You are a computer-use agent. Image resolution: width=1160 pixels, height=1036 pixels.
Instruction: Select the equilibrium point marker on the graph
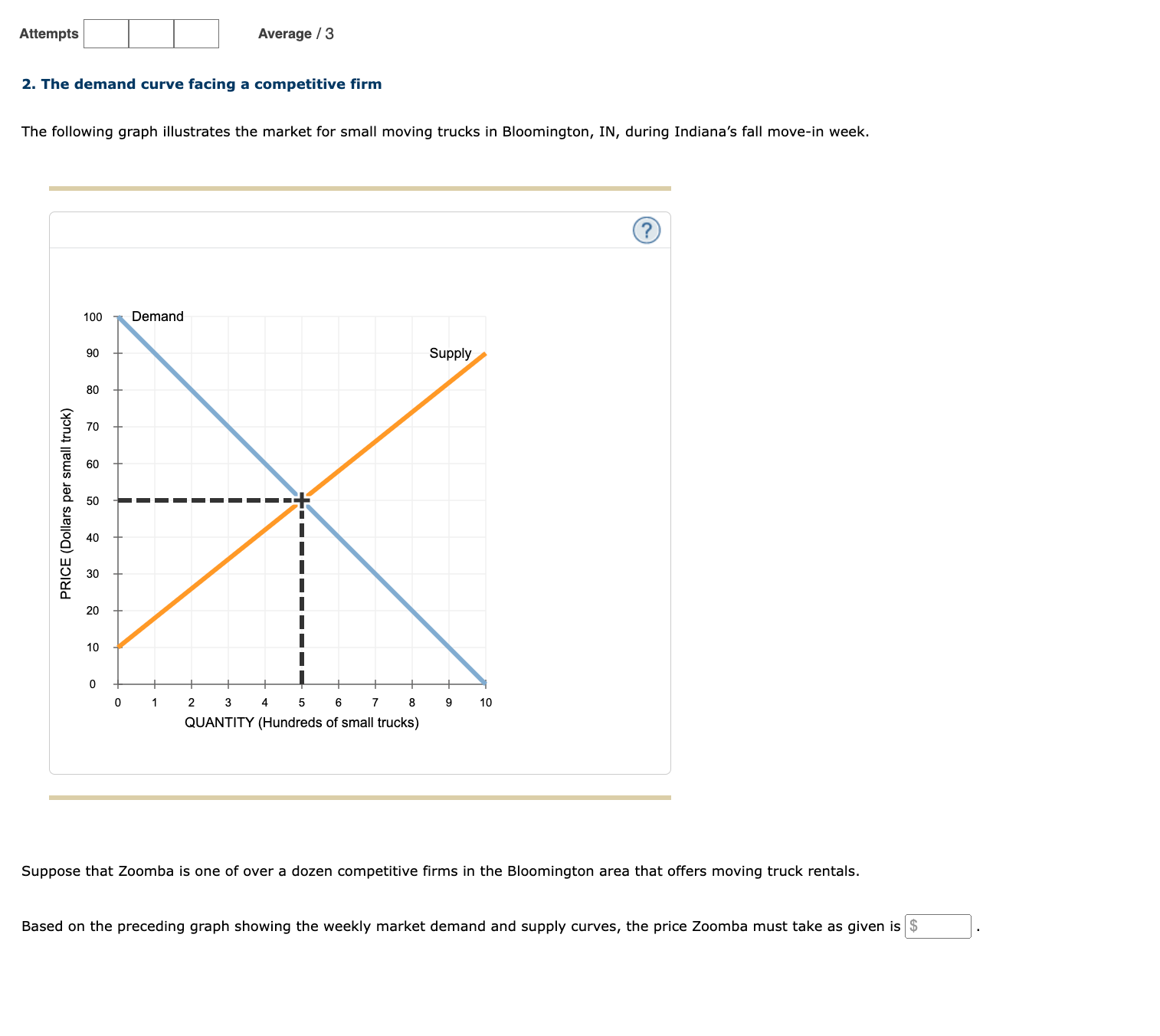[301, 499]
